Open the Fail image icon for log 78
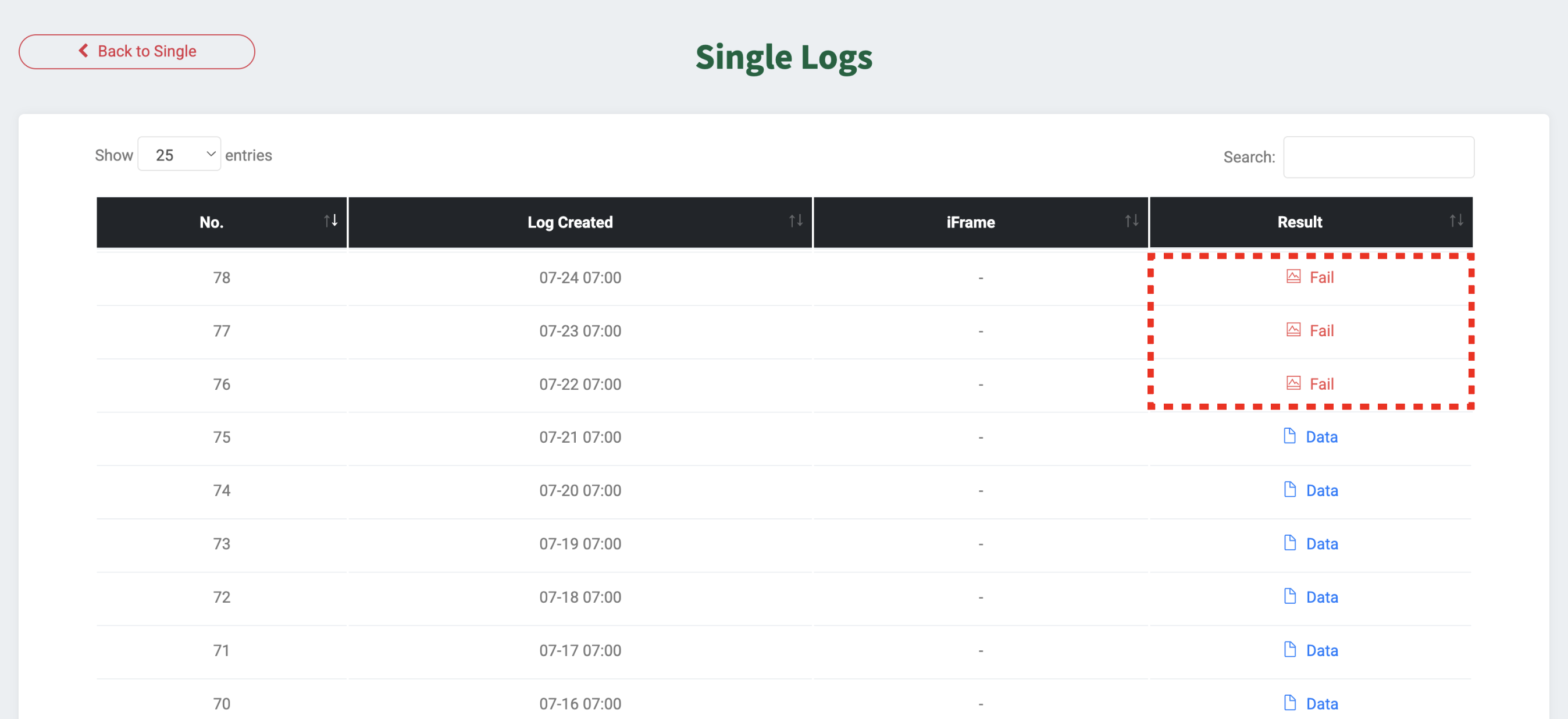 click(x=1293, y=277)
